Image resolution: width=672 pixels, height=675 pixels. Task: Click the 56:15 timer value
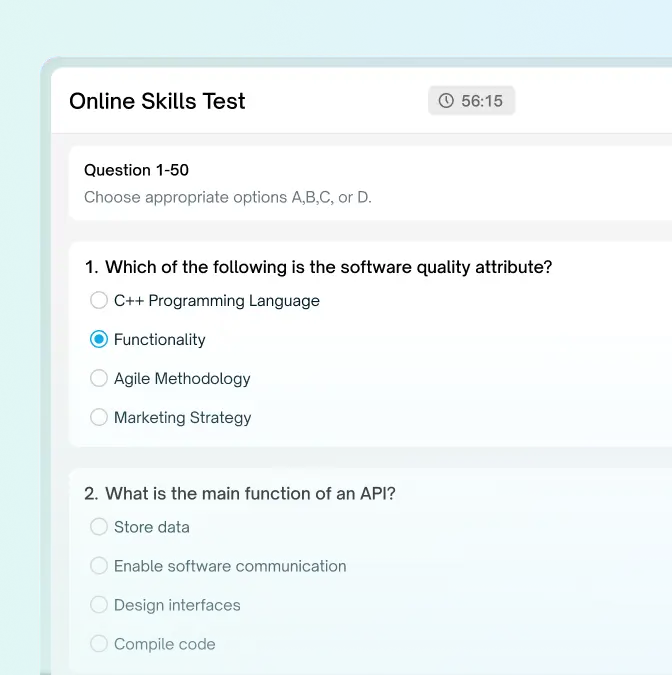pos(482,101)
